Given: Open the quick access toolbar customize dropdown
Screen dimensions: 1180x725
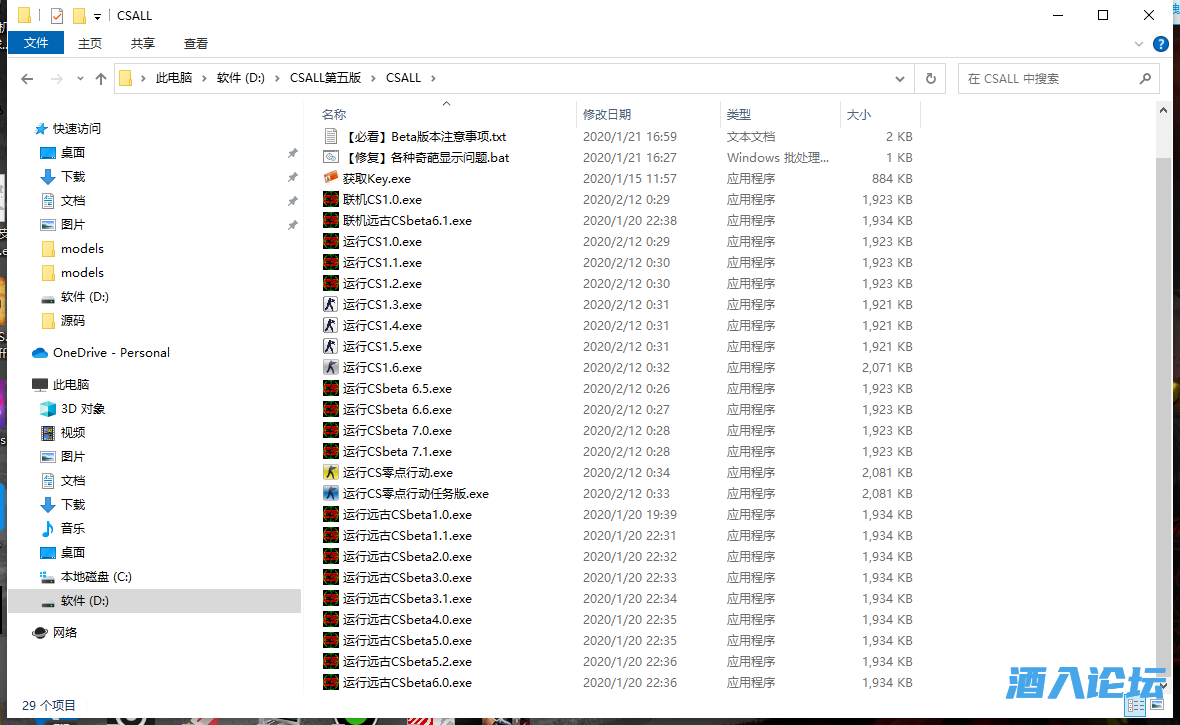Looking at the screenshot, I should [97, 16].
